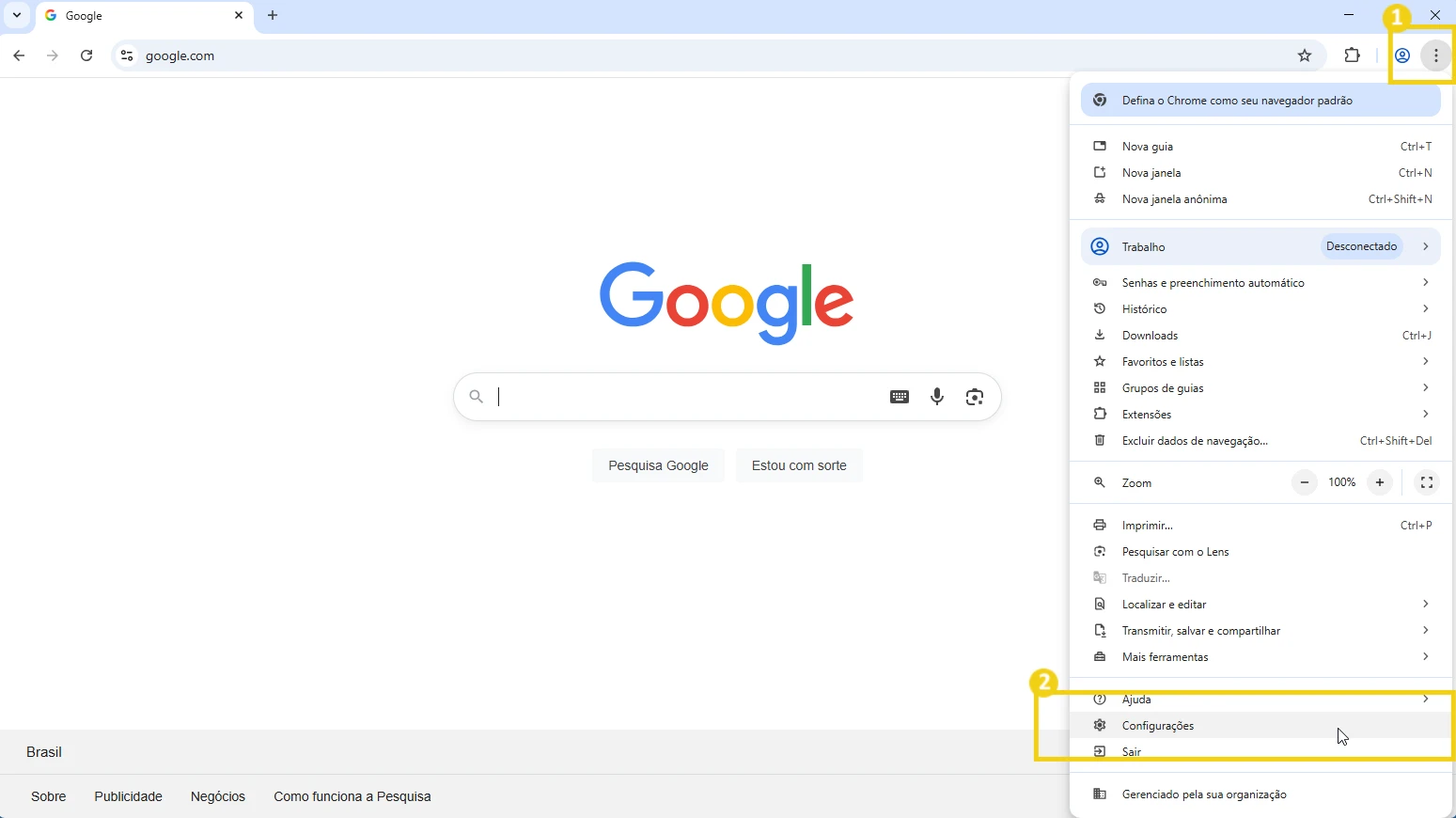Screen dimensions: 1456x818
Task: Select Nova guia menu item
Action: coord(1260,147)
